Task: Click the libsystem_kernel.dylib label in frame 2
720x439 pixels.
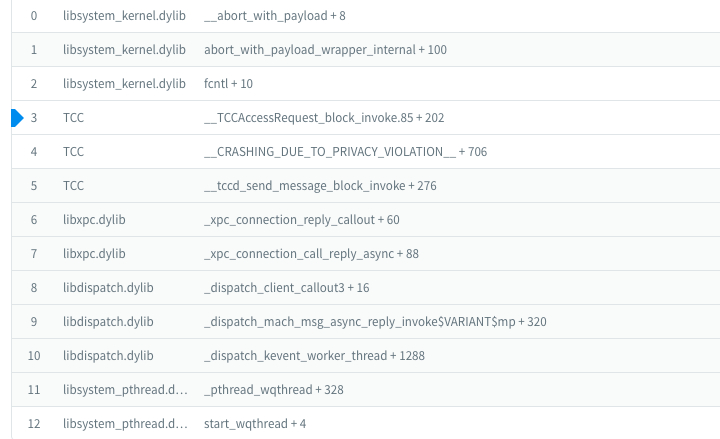Action: (125, 84)
